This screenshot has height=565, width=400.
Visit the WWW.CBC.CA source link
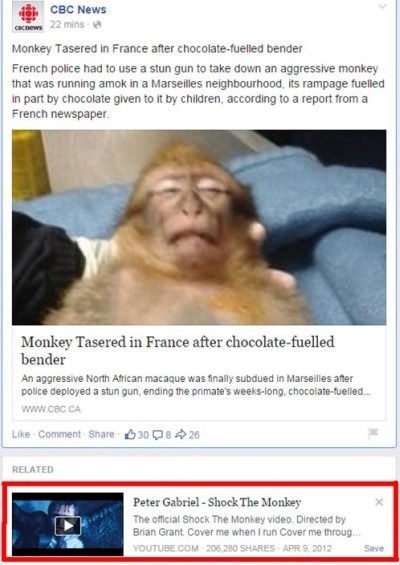pyautogui.click(x=51, y=409)
